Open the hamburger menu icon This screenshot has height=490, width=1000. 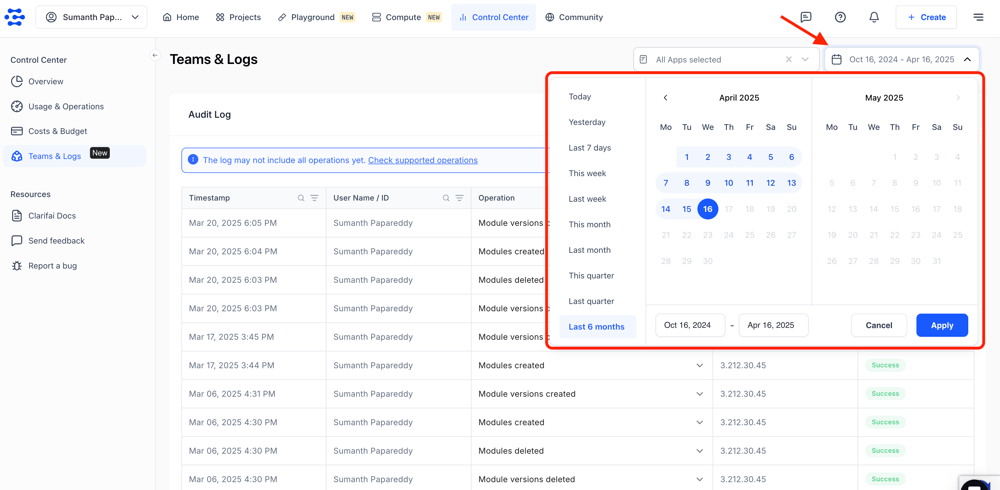coord(978,17)
